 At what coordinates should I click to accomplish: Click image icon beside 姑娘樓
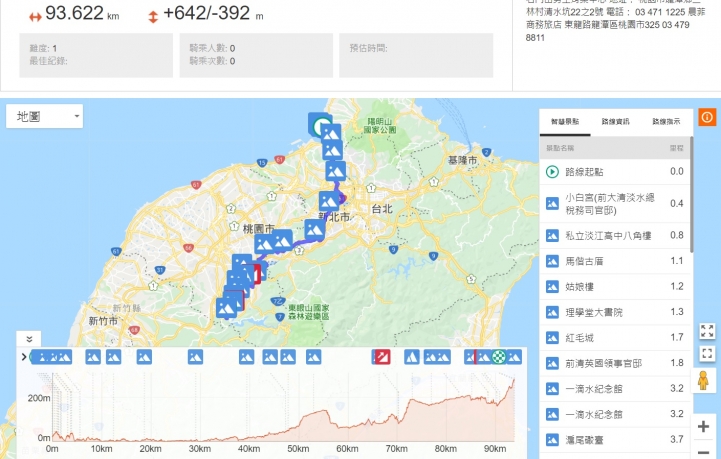[x=552, y=287]
